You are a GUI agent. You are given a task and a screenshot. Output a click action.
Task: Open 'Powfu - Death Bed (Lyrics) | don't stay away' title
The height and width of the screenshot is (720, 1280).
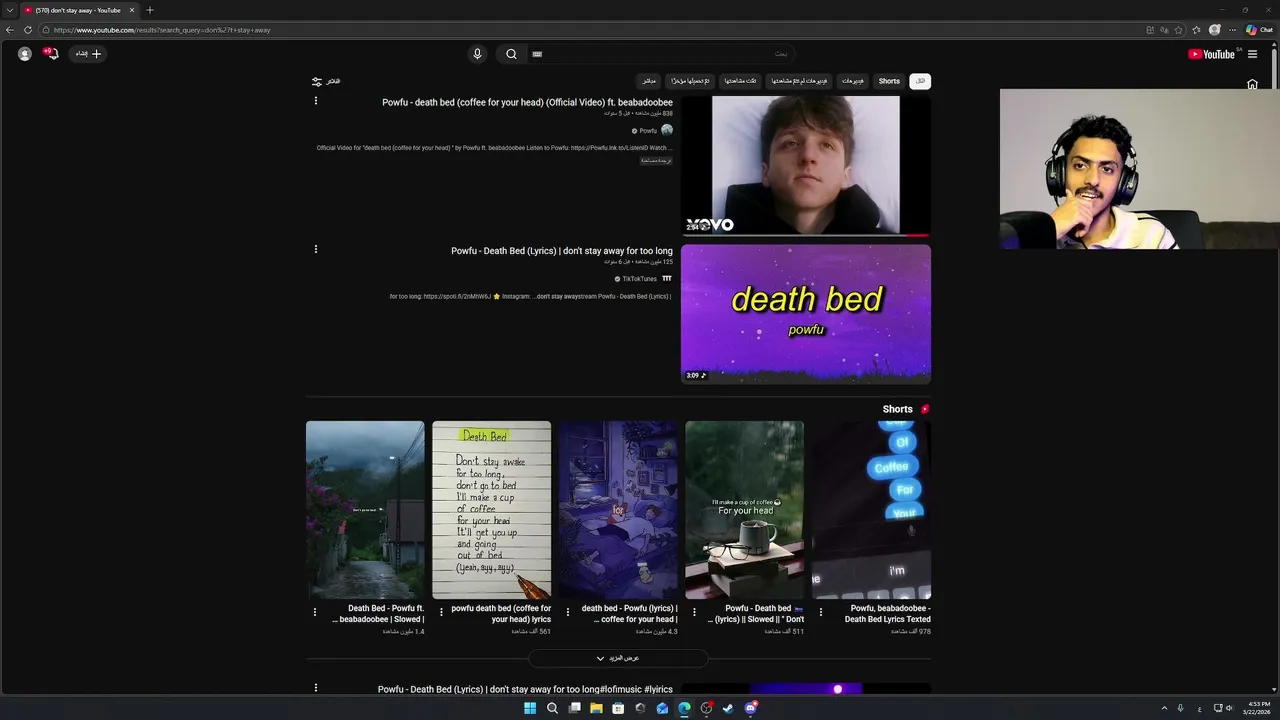pyautogui.click(x=562, y=251)
